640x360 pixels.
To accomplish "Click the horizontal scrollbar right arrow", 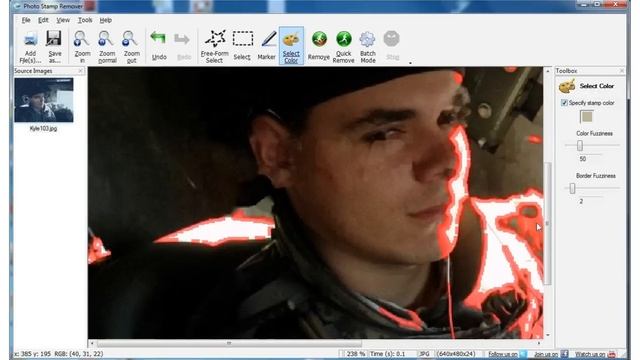I will 539,343.
